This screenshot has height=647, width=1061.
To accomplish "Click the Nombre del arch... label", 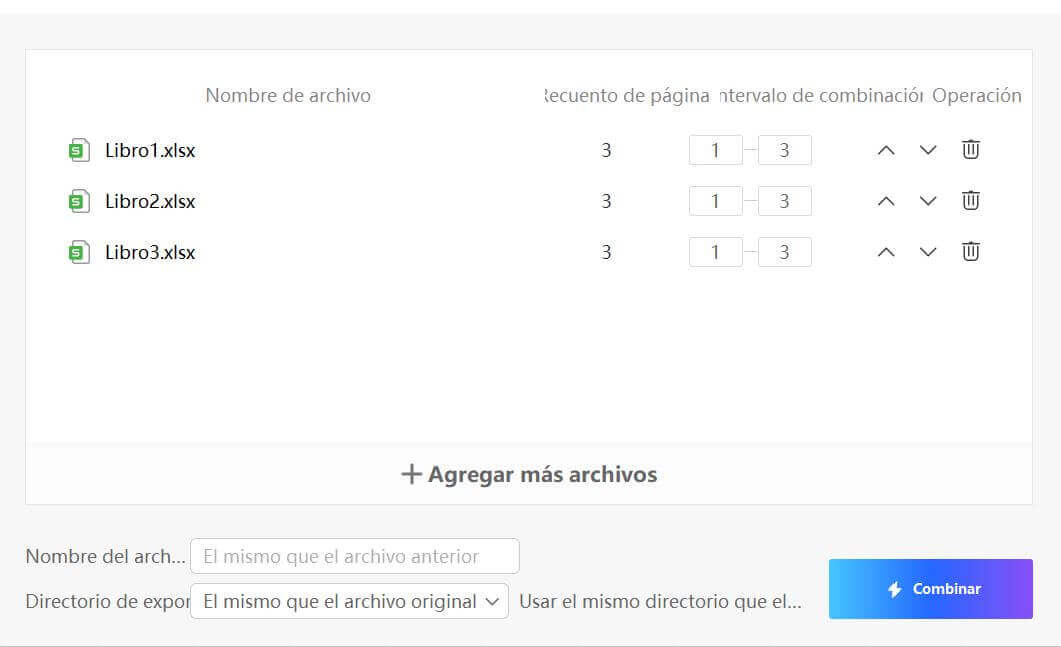I will pos(106,556).
